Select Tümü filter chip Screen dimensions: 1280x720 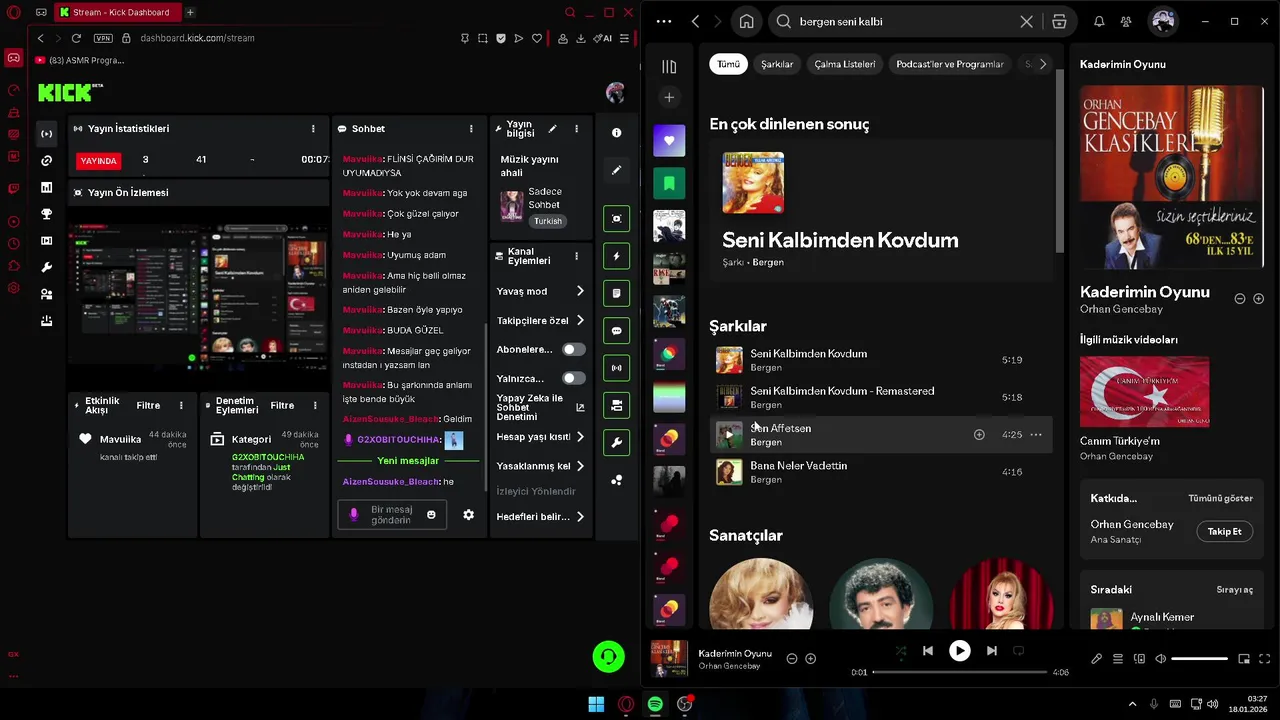(x=728, y=64)
